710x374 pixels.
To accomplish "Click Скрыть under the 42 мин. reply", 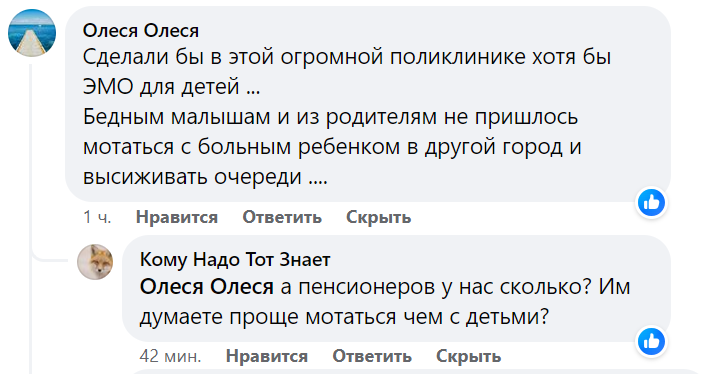I will 469,356.
